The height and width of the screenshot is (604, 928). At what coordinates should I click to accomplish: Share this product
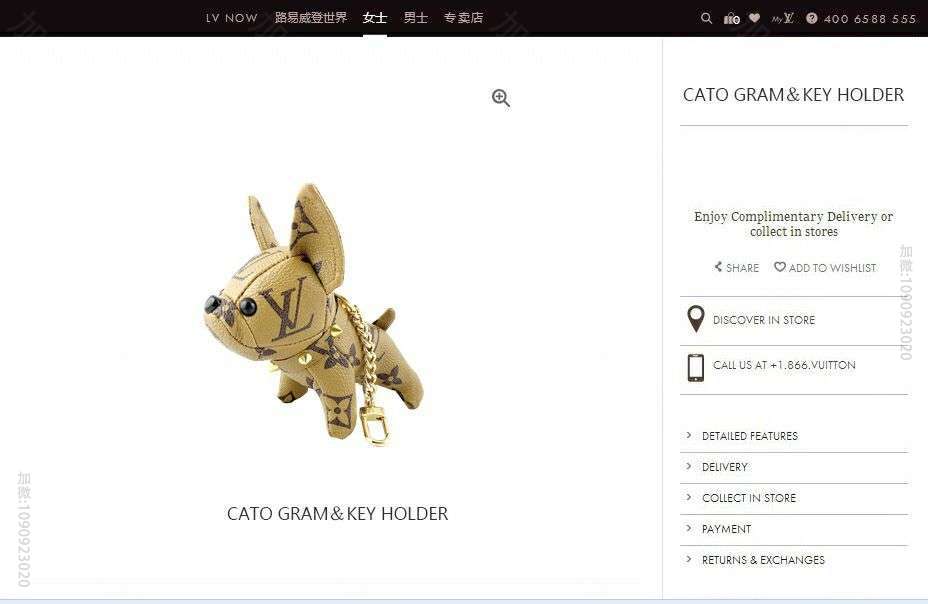tap(736, 267)
